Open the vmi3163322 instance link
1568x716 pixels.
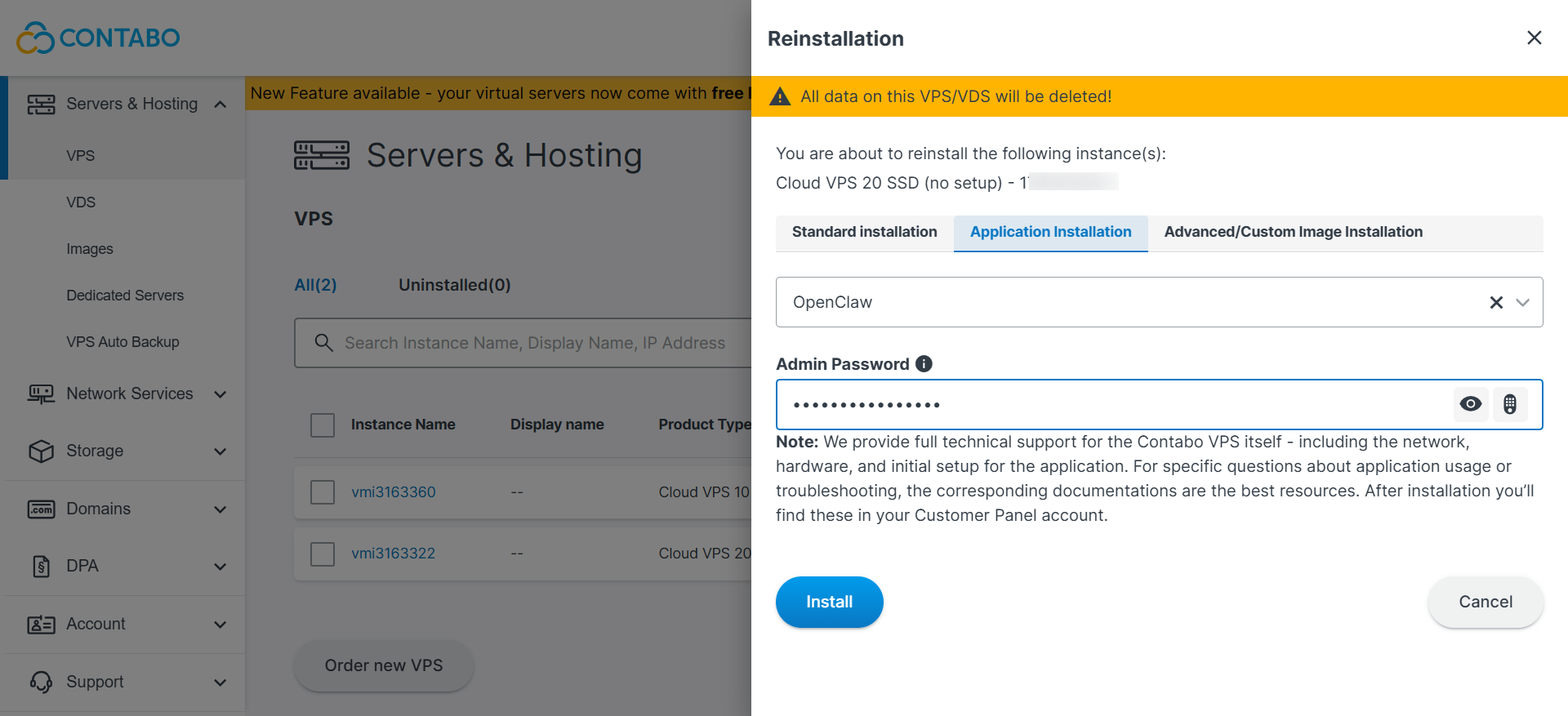click(393, 554)
